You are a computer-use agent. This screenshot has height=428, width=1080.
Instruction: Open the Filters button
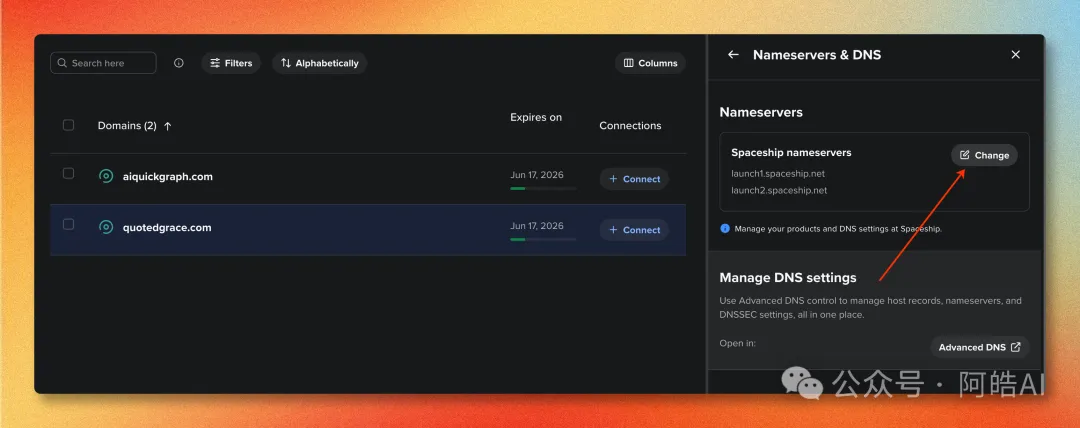pyautogui.click(x=231, y=63)
